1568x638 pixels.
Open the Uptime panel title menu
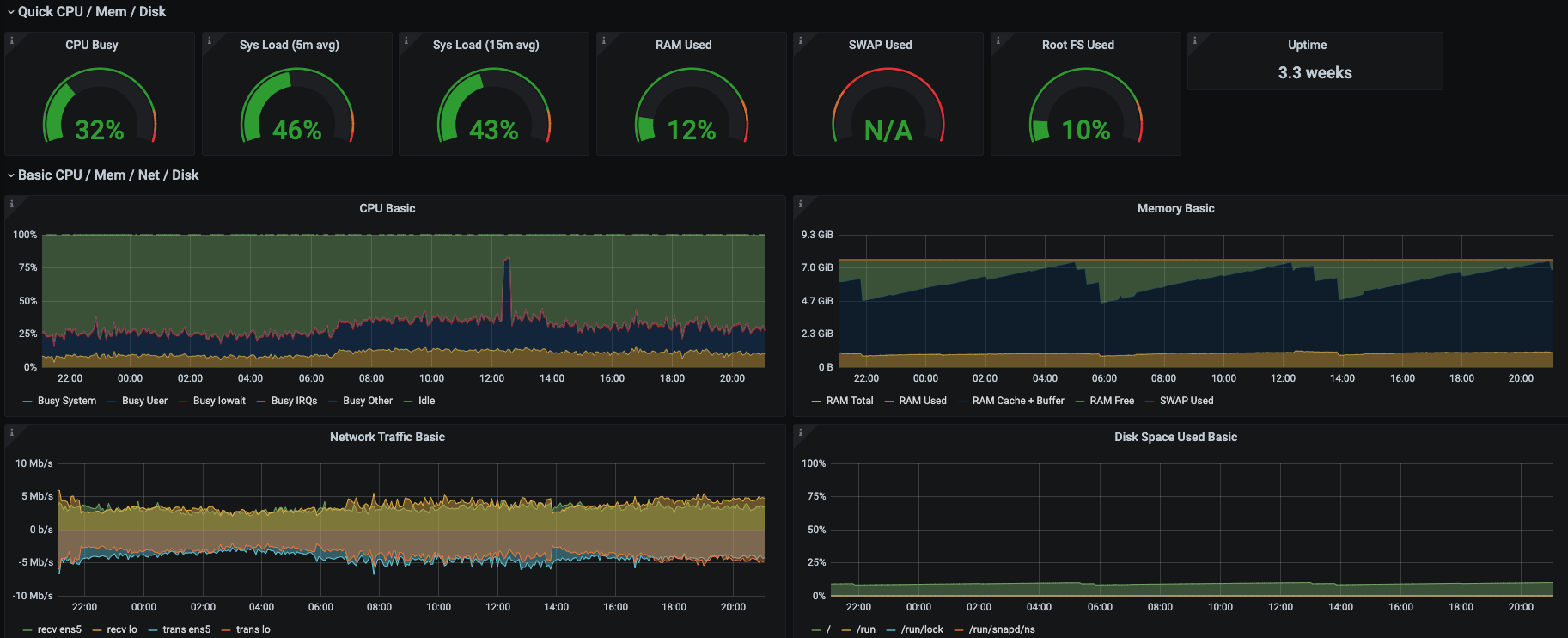pos(1308,45)
